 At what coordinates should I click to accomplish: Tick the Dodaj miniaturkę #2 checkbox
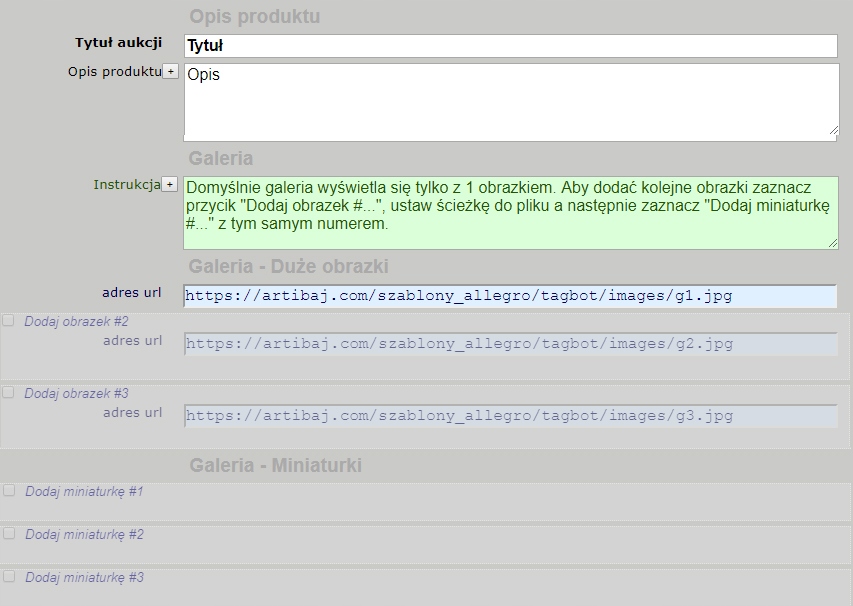pos(9,534)
